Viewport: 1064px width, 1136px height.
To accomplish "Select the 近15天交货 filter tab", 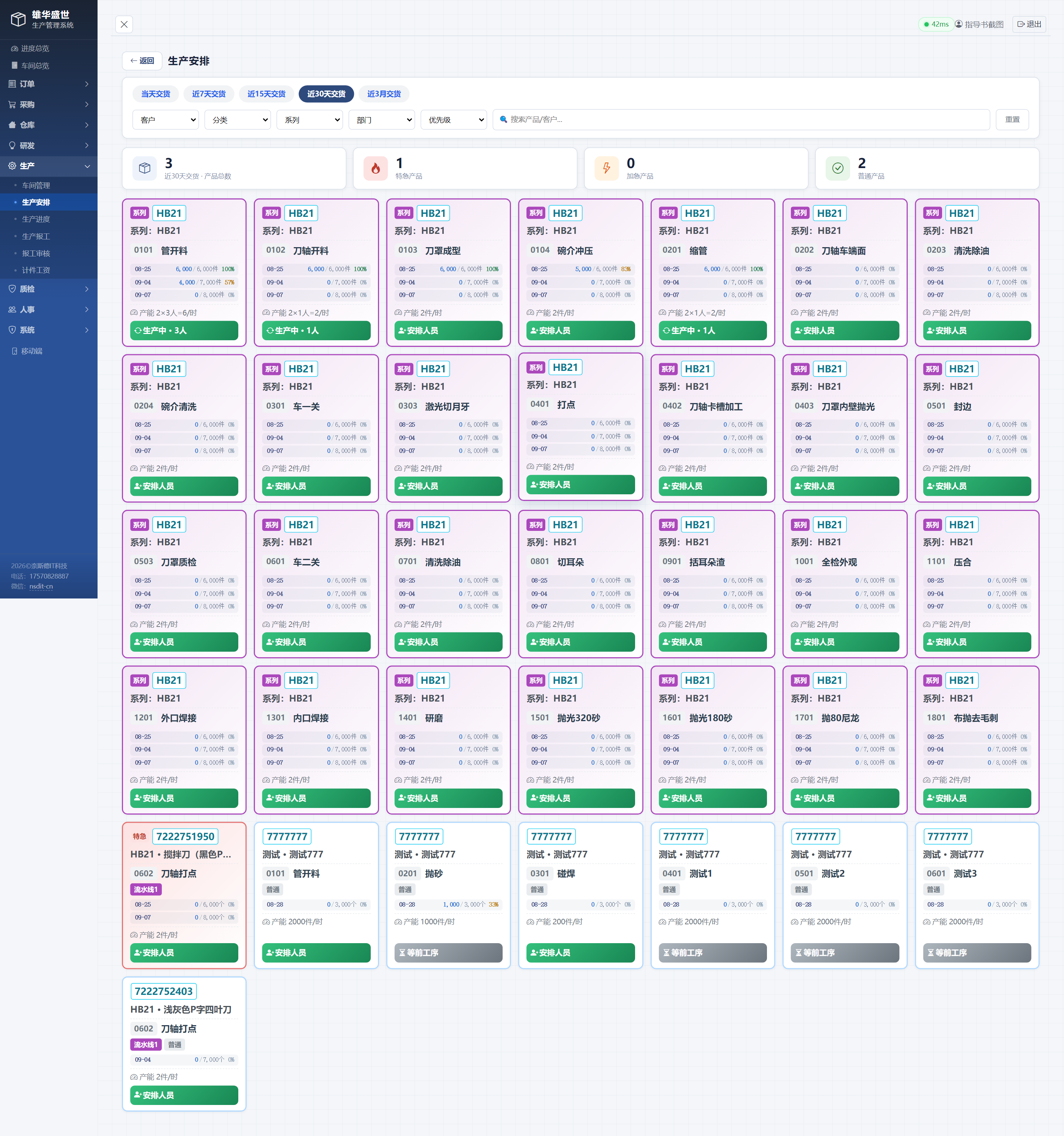I will click(x=266, y=94).
